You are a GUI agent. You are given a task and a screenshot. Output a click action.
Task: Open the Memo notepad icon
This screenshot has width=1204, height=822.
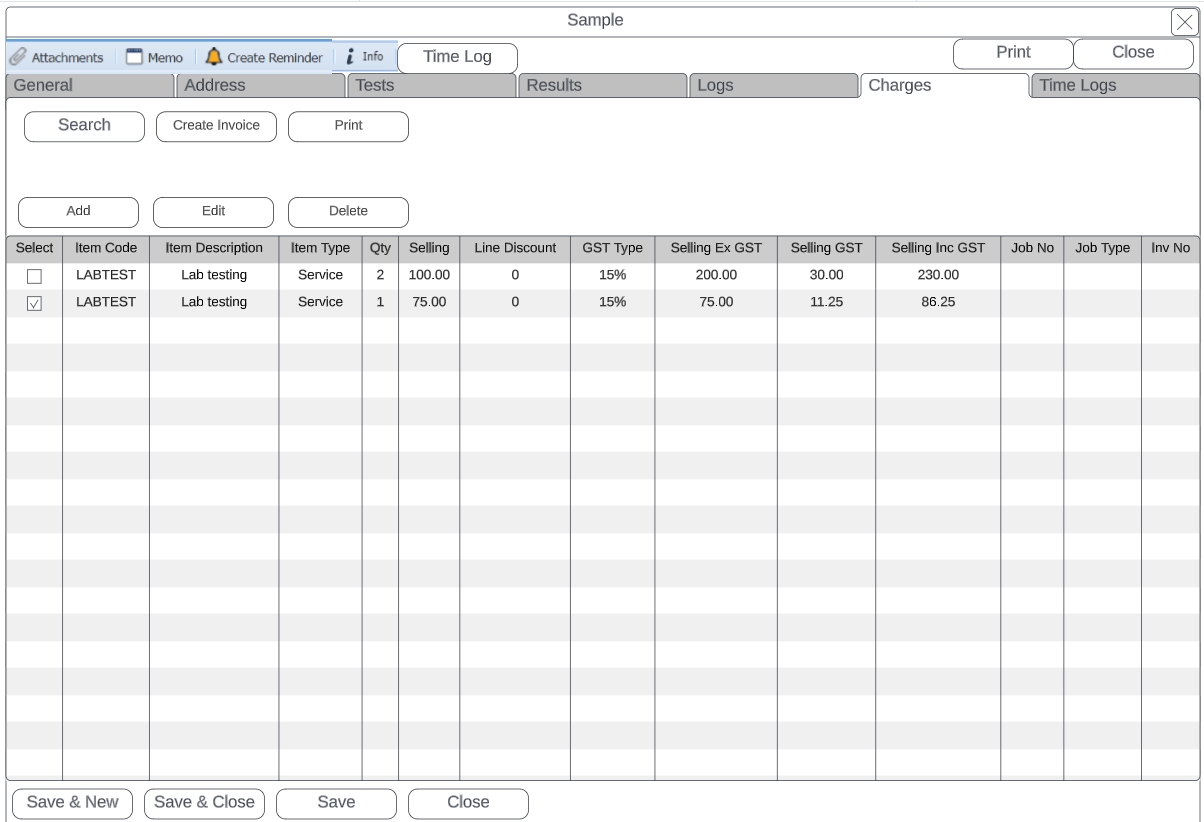click(134, 57)
